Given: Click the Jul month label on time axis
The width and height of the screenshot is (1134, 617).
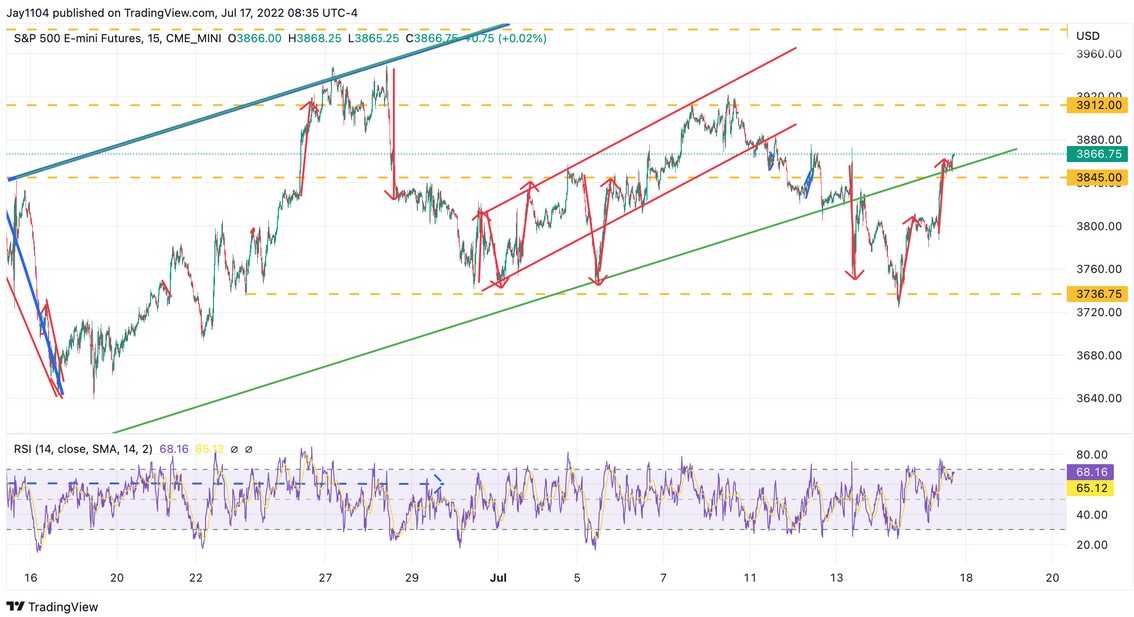Looking at the screenshot, I should [x=498, y=578].
